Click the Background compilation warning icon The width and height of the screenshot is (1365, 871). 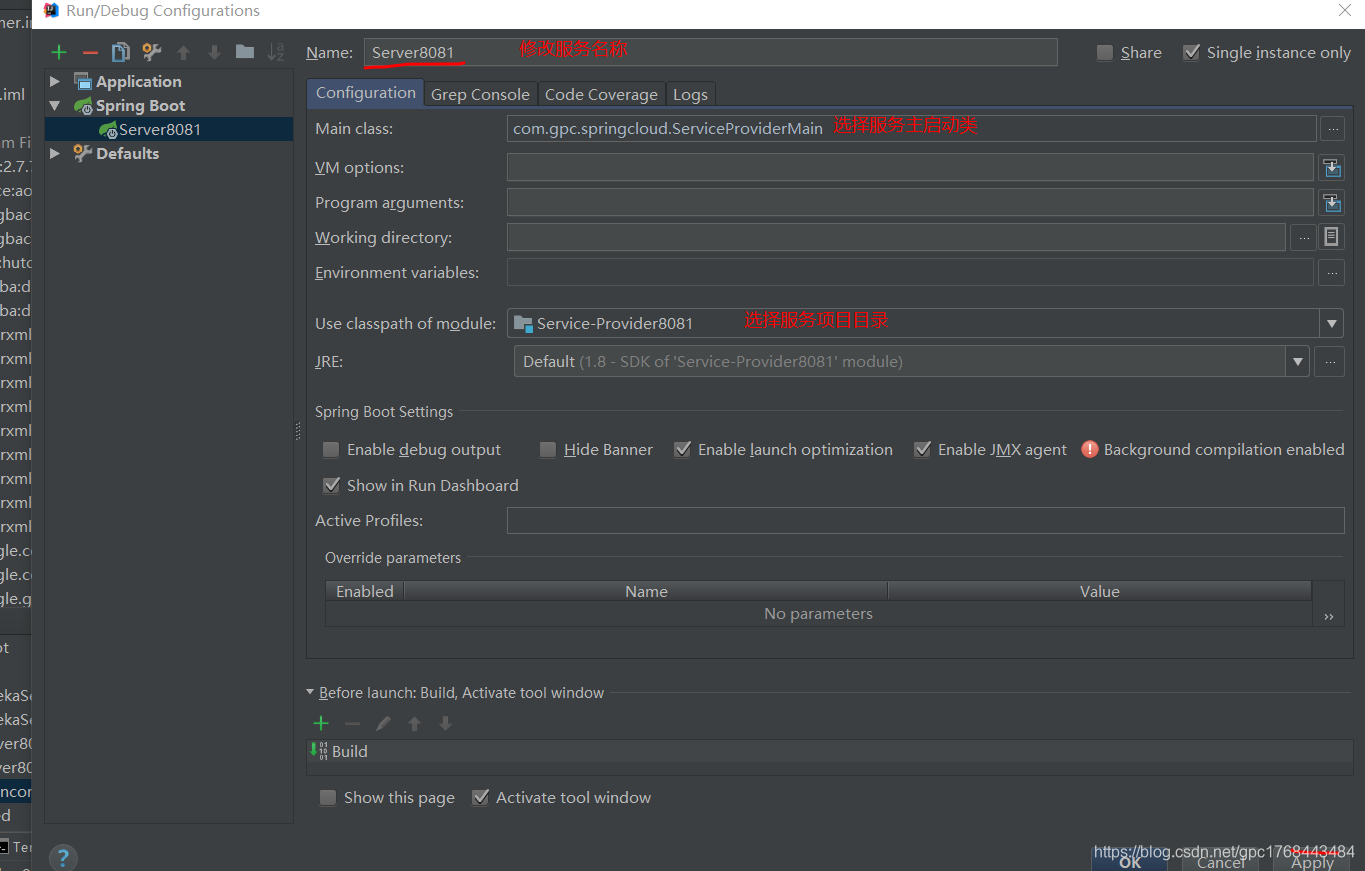point(1090,450)
